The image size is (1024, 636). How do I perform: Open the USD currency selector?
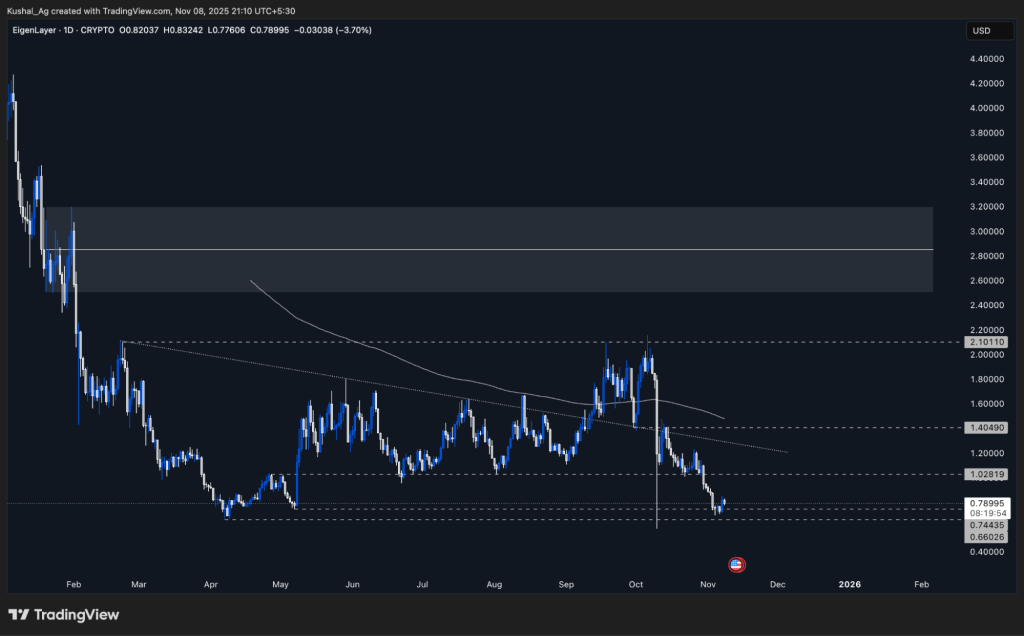tap(989, 31)
